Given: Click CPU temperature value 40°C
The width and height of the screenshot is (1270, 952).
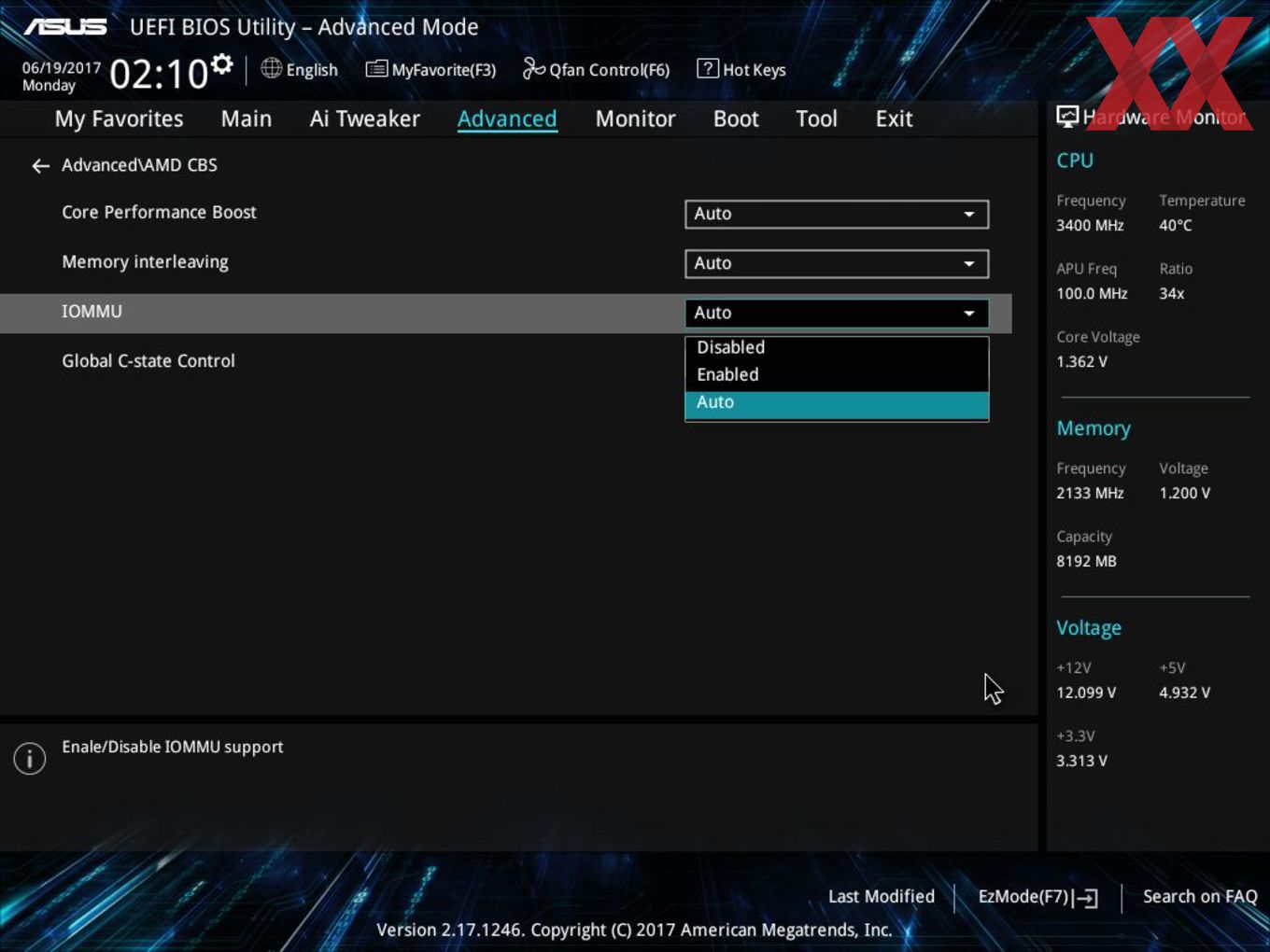Looking at the screenshot, I should [x=1175, y=225].
